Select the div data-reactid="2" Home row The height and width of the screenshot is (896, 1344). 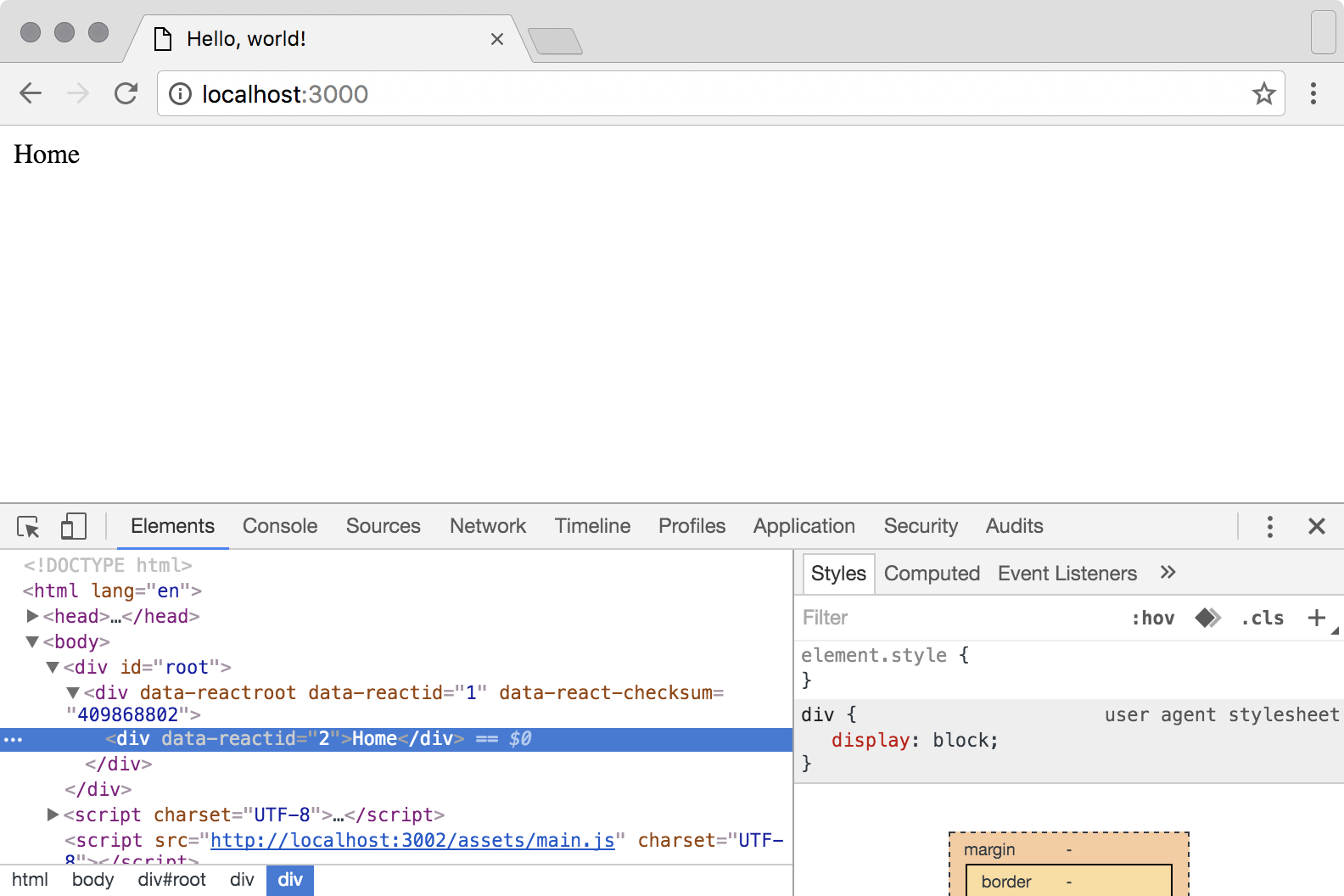(x=396, y=739)
